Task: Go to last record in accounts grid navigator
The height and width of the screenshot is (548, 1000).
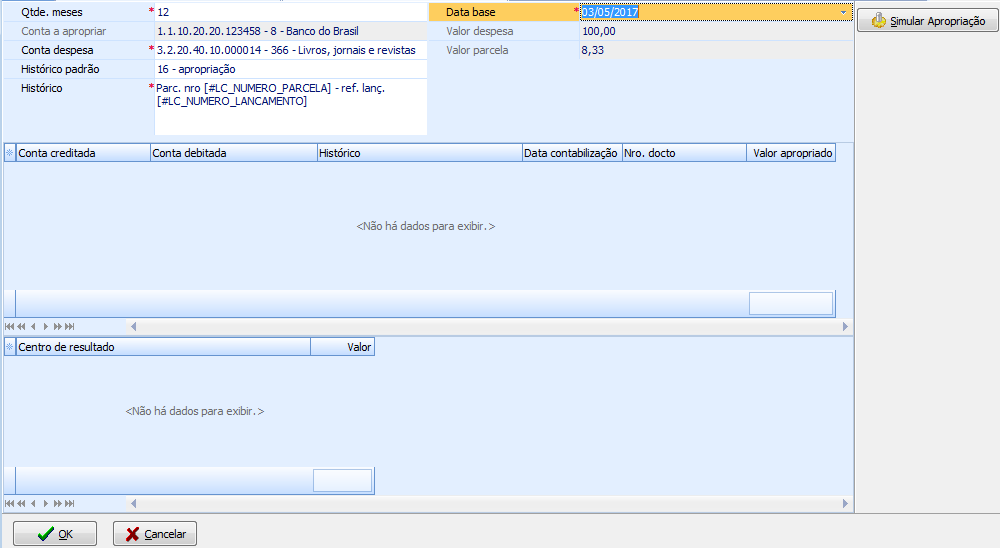Action: pos(70,327)
